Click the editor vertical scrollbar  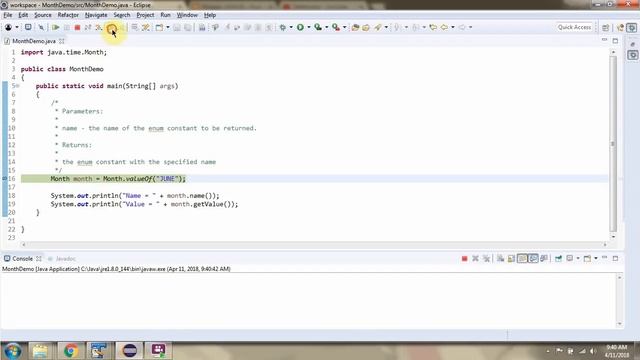point(613,144)
